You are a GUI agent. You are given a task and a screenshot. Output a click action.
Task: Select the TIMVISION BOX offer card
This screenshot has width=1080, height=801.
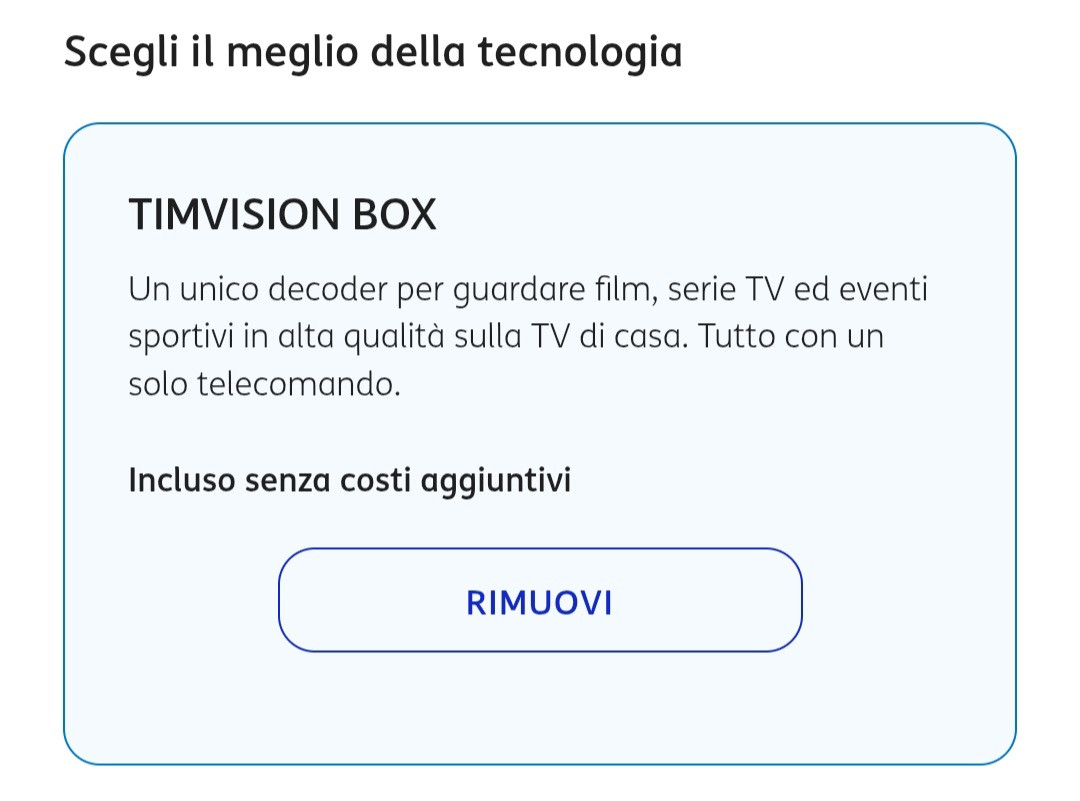[540, 444]
